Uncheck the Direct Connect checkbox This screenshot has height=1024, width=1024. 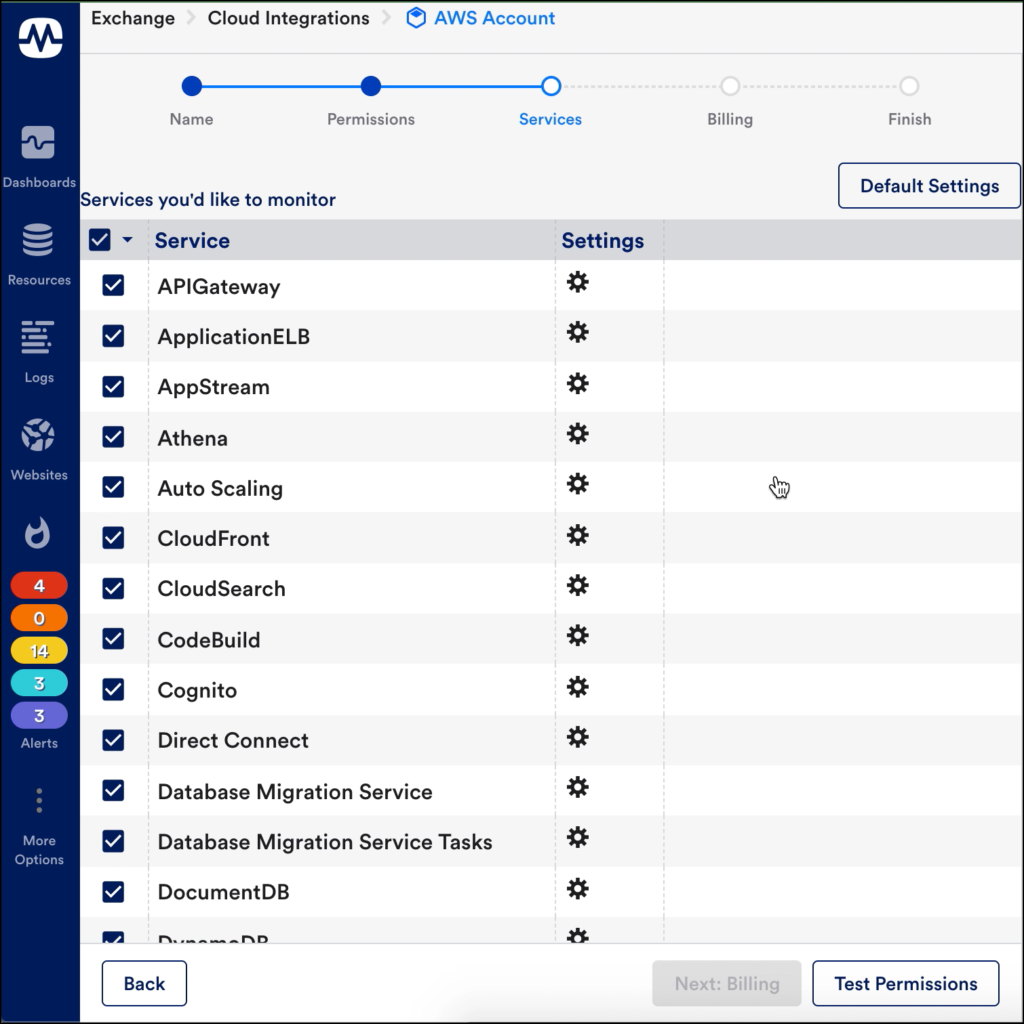113,740
